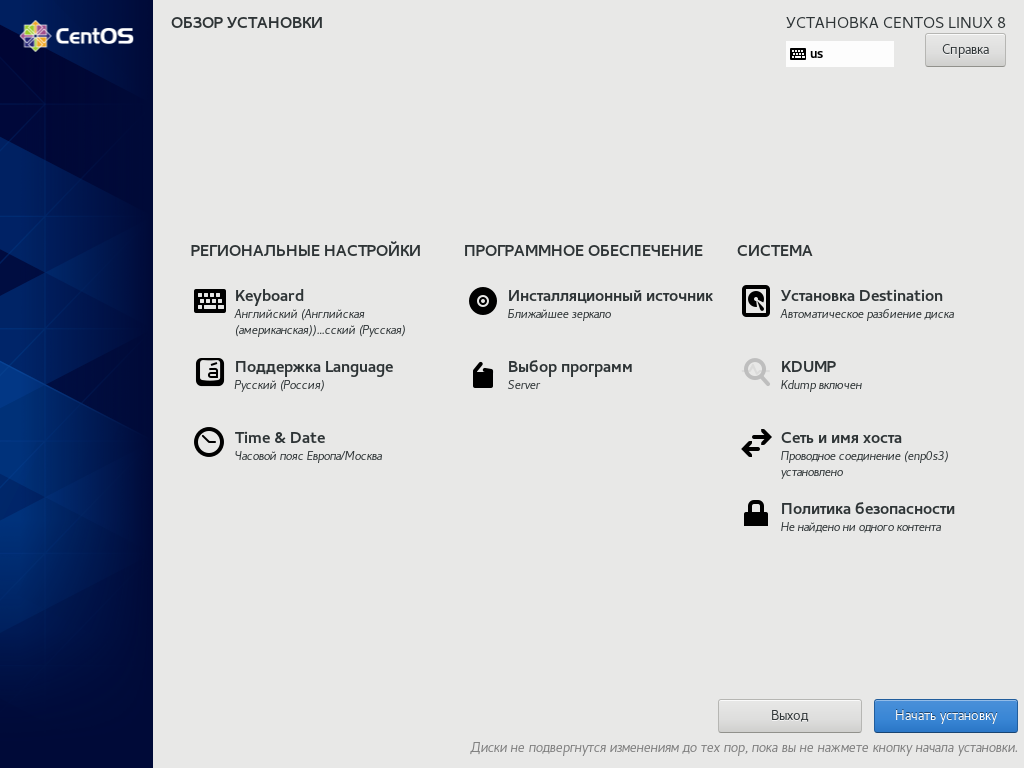Click the ОБЗОР УСТАНОВКИ title

point(247,23)
